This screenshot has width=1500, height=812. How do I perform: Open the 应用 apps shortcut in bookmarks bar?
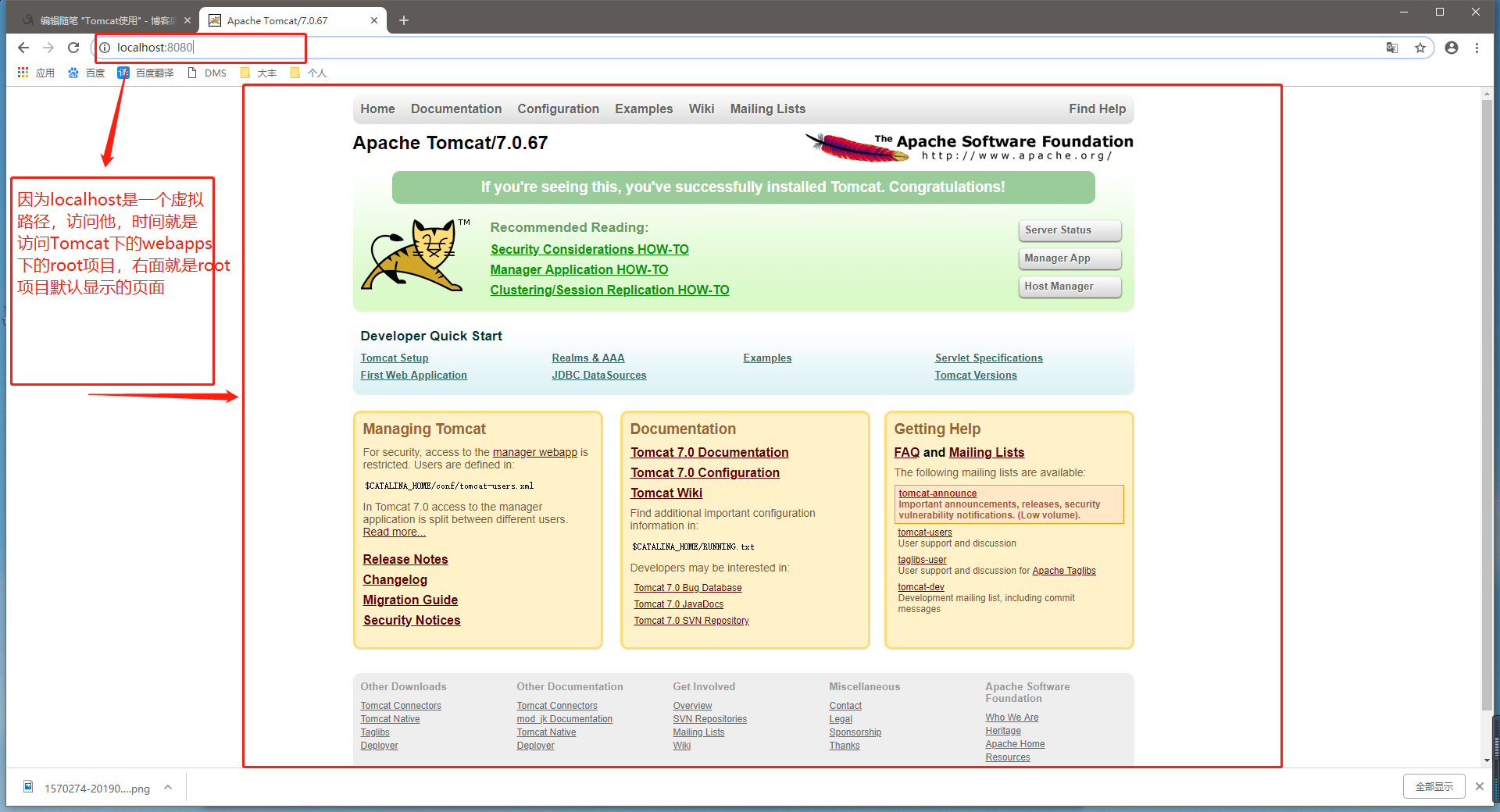click(x=36, y=73)
